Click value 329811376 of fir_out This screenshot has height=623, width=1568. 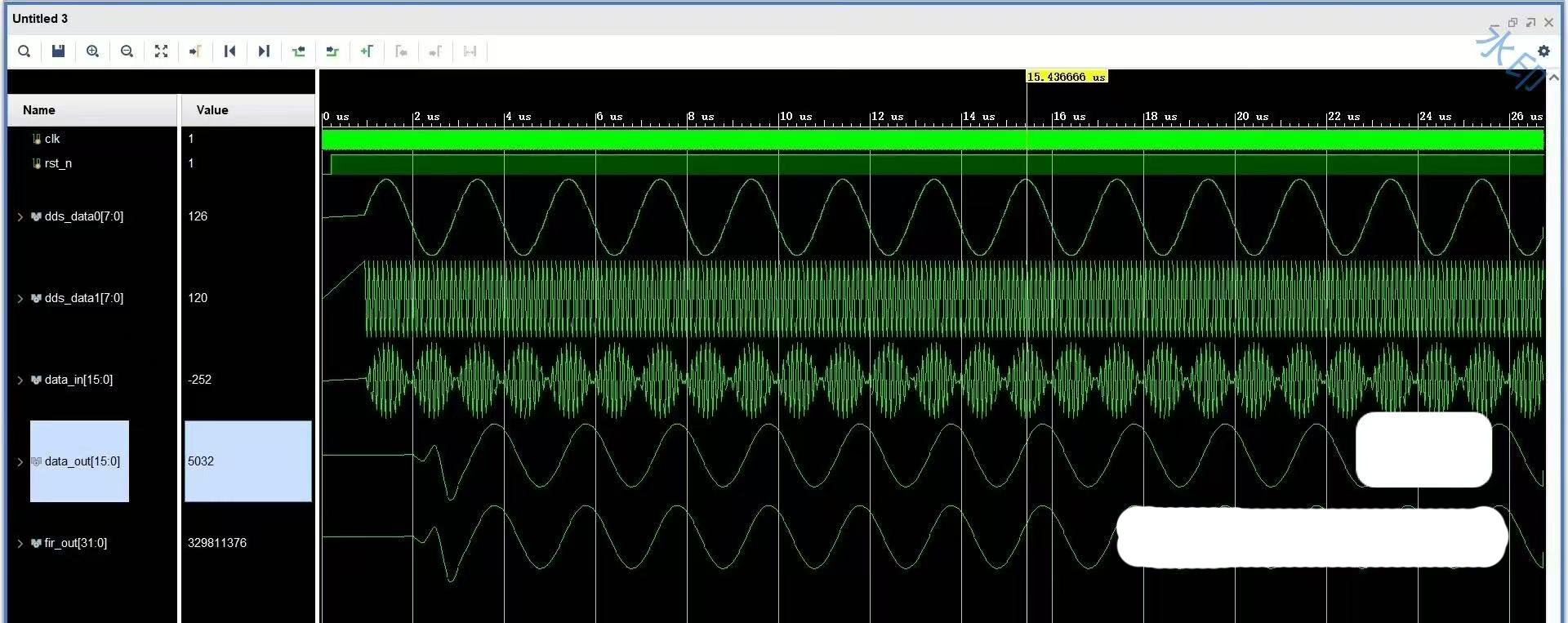tap(217, 543)
